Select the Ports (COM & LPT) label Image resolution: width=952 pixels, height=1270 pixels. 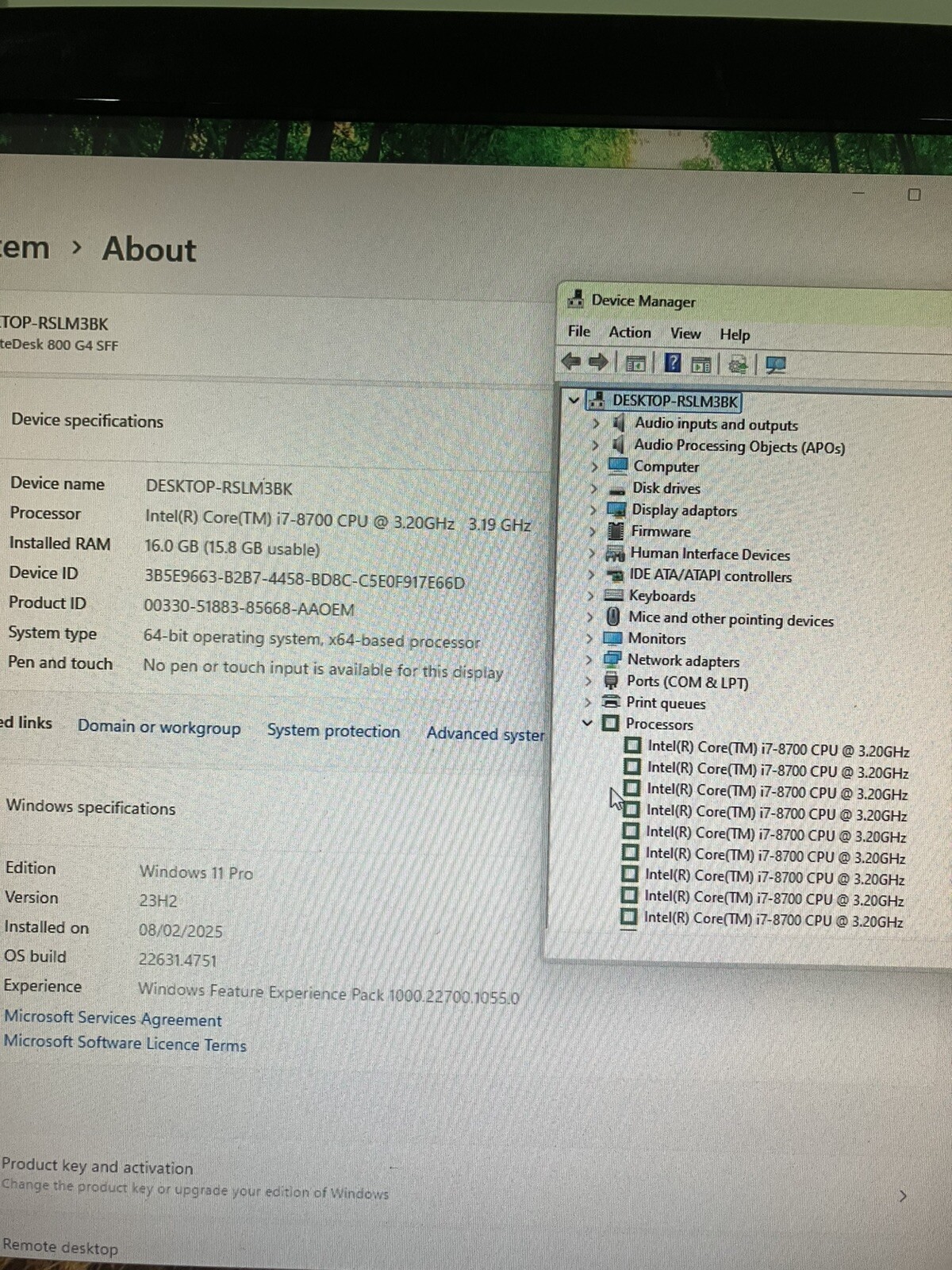[687, 682]
